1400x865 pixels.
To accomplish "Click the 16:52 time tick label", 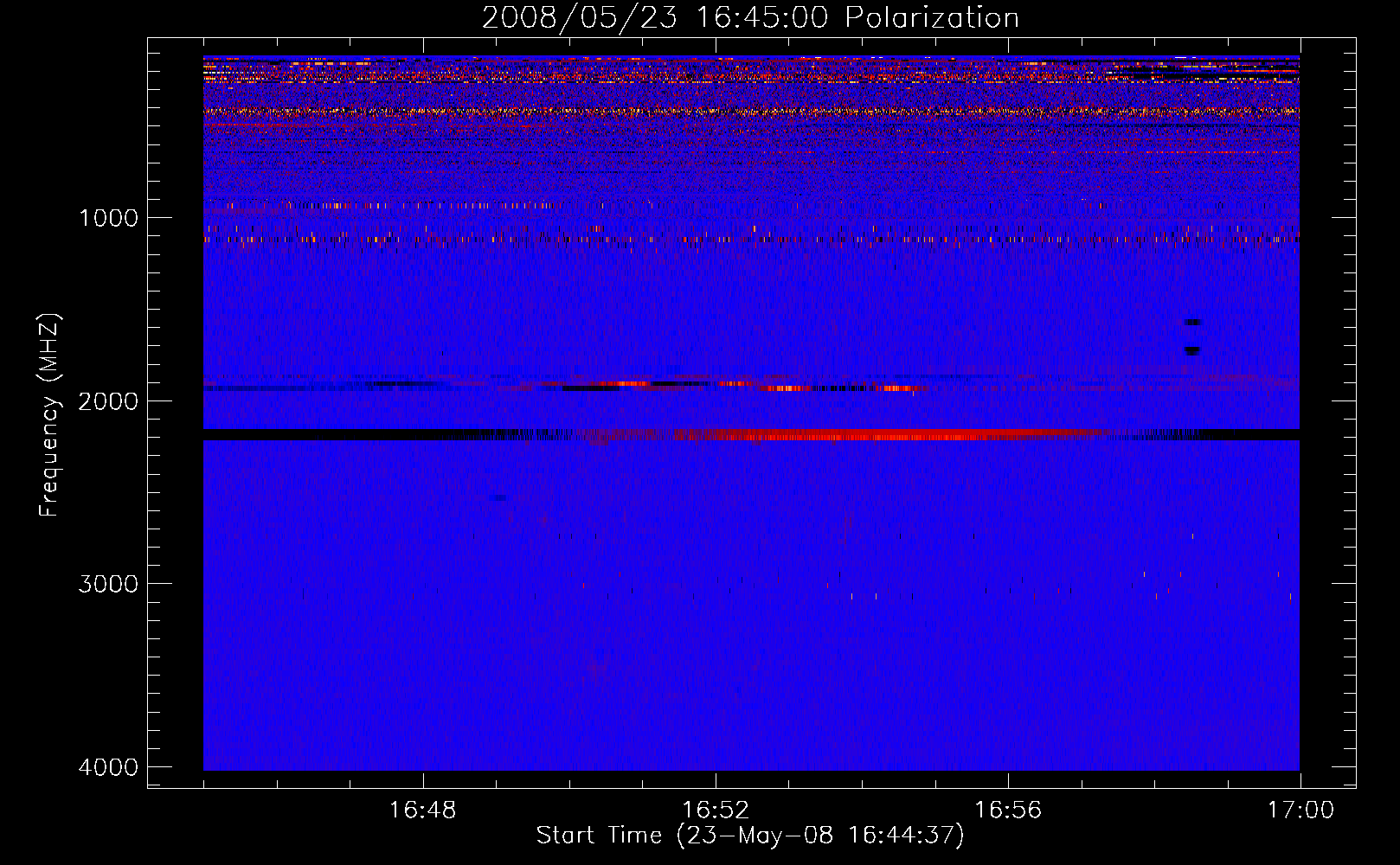I will pyautogui.click(x=716, y=811).
